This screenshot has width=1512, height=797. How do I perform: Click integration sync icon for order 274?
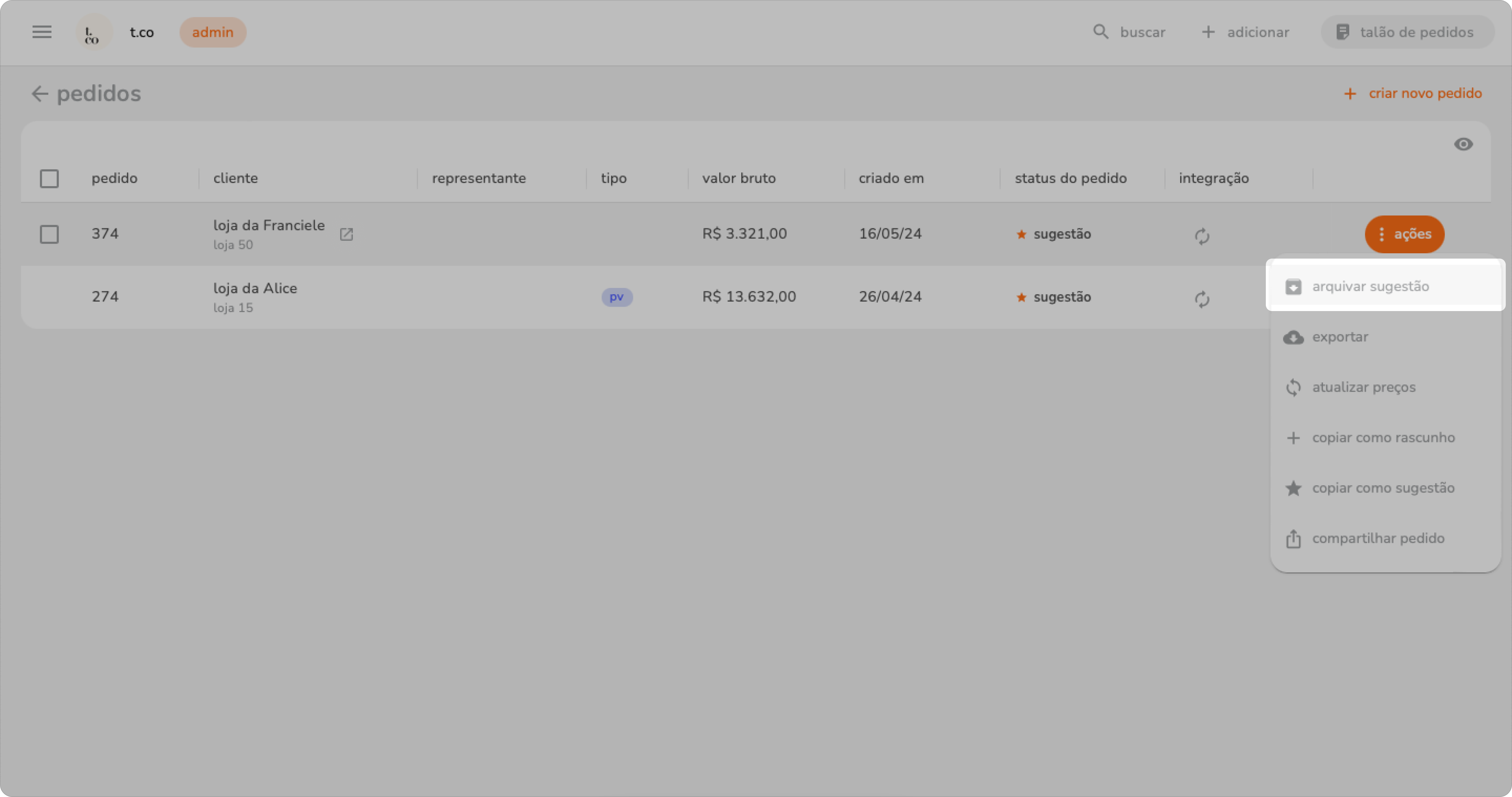pyautogui.click(x=1201, y=299)
